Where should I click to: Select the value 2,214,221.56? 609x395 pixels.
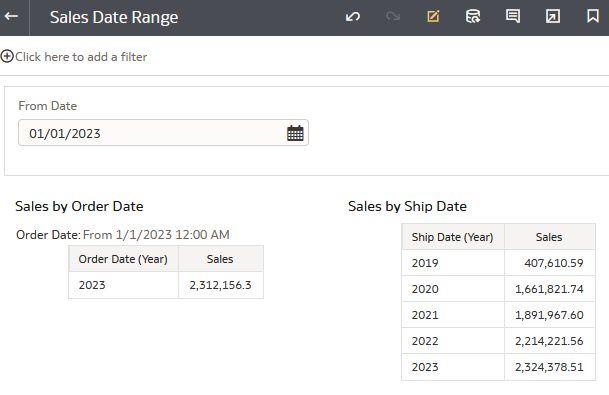click(x=549, y=341)
